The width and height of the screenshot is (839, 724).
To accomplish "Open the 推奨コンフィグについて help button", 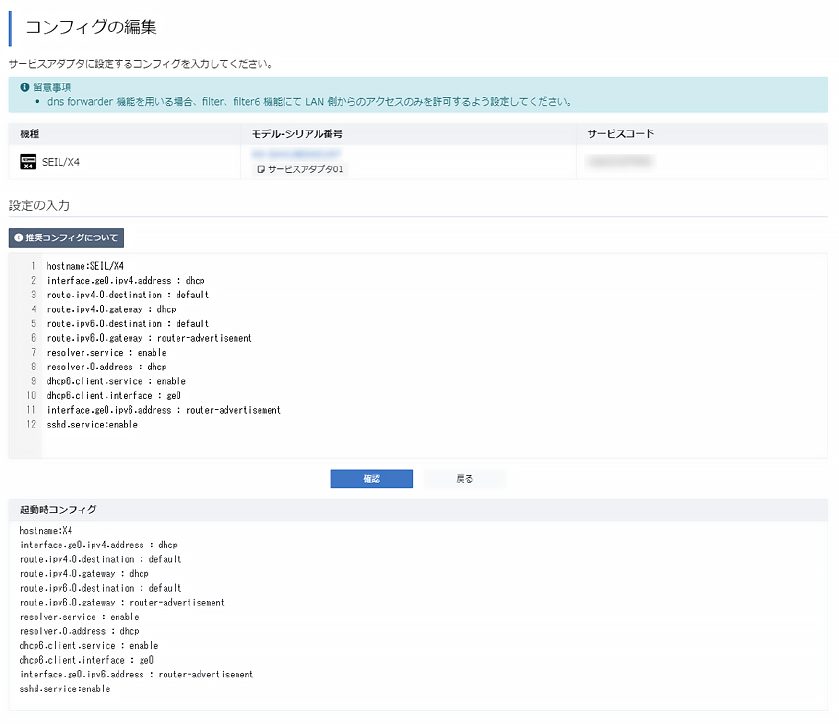I will [66, 238].
